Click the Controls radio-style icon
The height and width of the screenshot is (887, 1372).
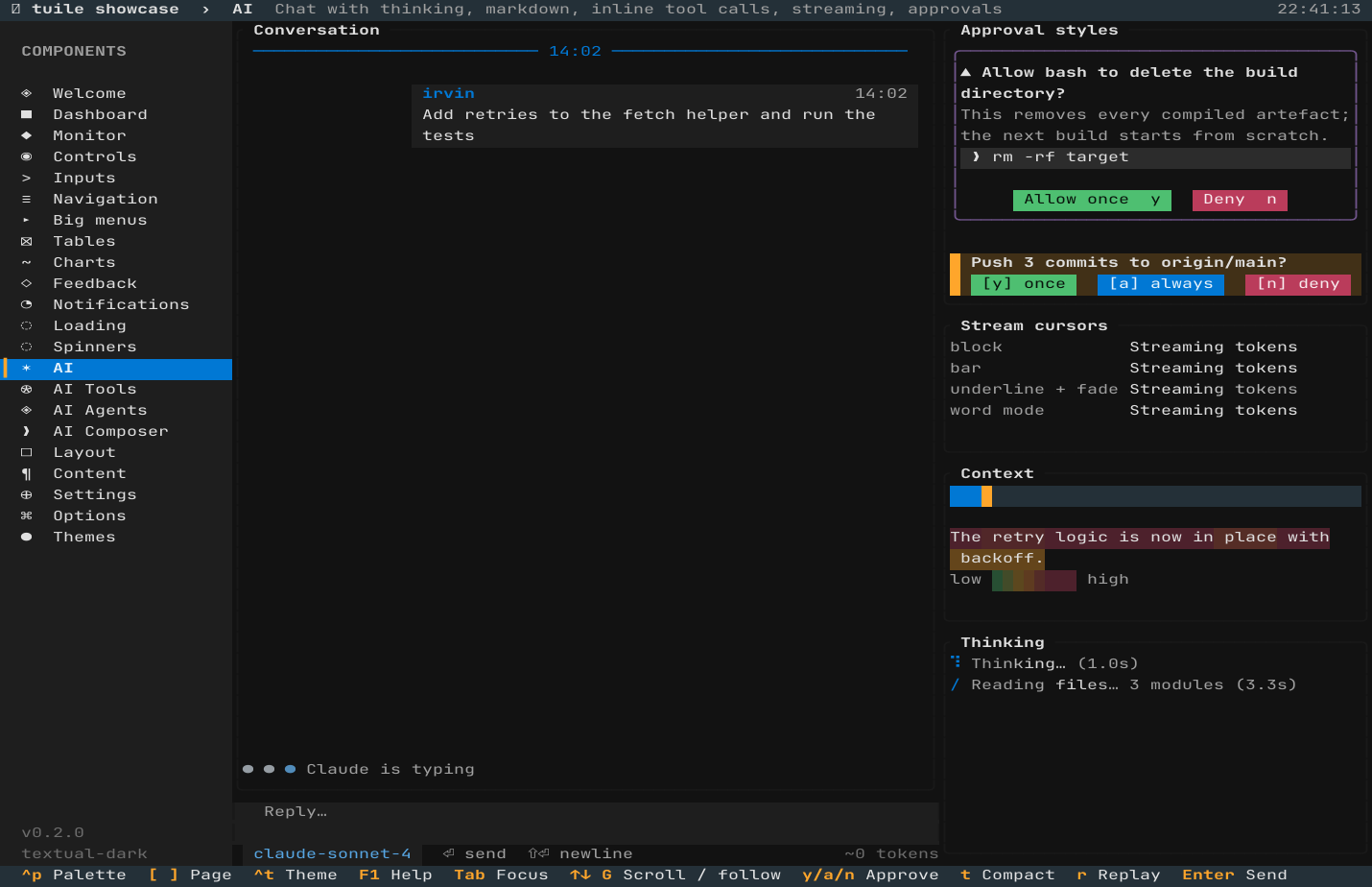click(26, 156)
